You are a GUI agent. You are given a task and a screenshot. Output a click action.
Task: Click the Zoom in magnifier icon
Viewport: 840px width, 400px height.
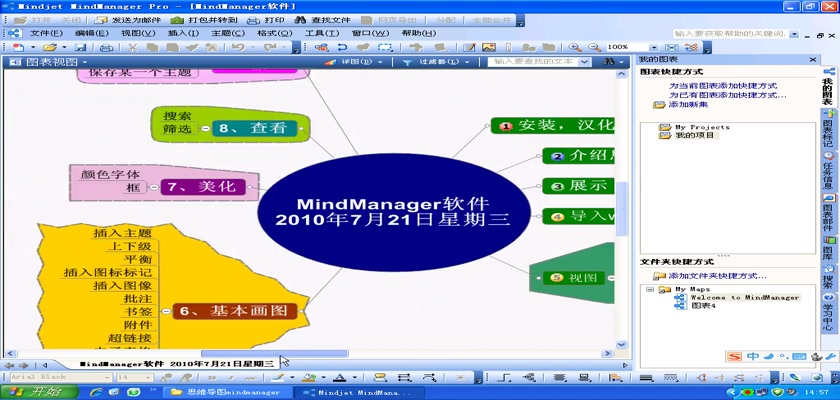pos(575,47)
